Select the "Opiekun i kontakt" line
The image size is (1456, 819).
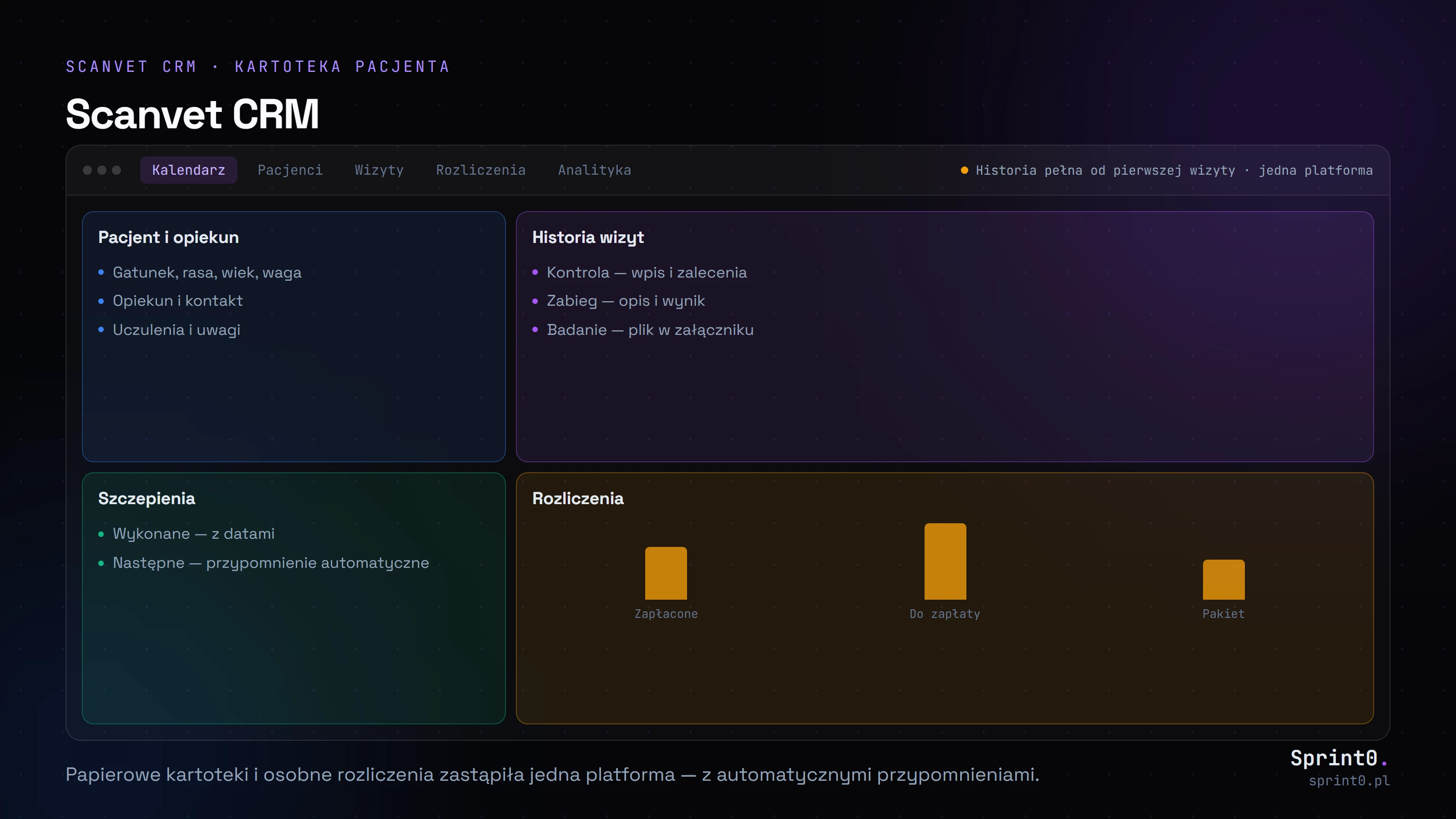177,301
